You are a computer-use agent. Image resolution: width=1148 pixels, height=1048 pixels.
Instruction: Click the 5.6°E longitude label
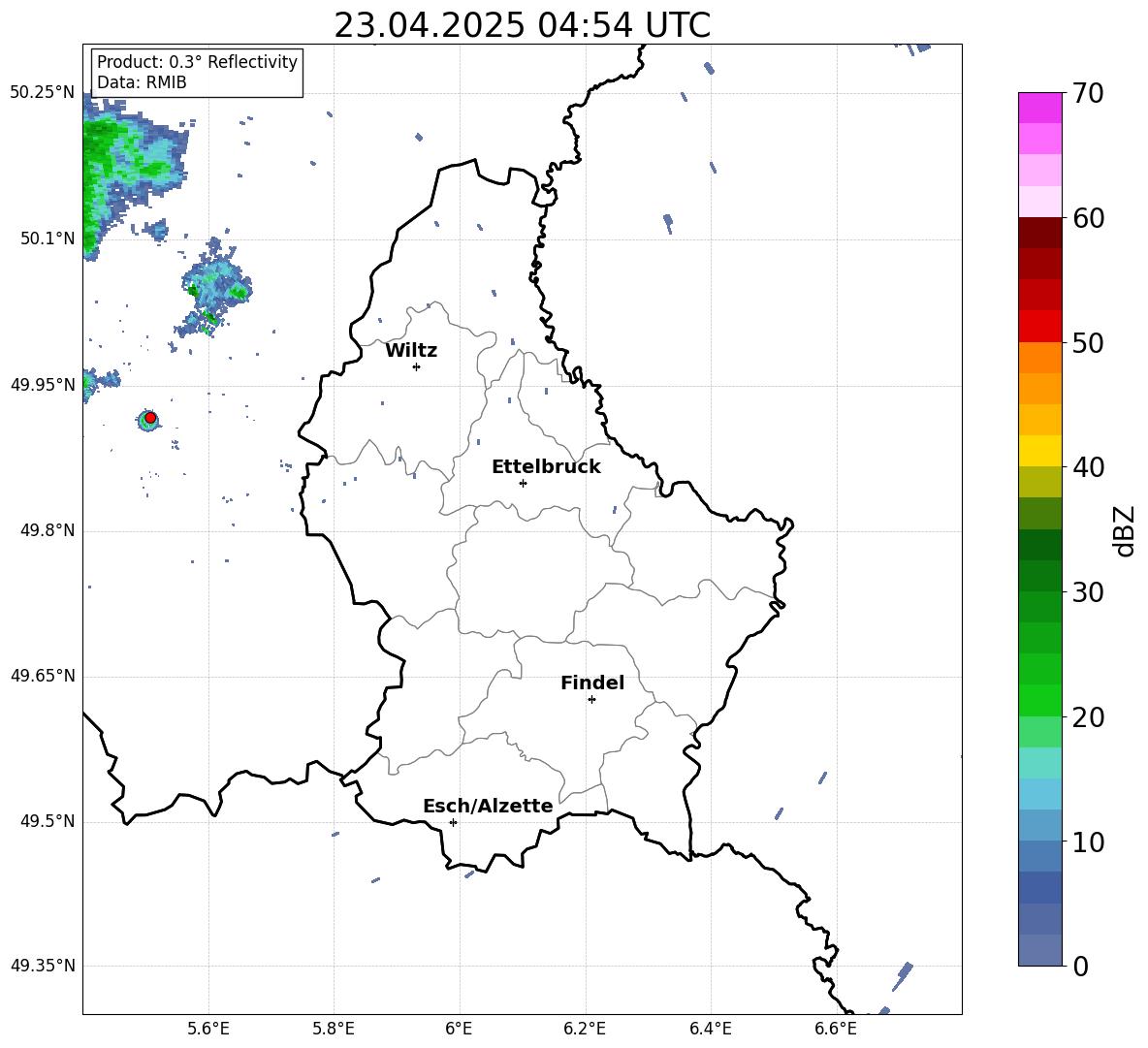[208, 1029]
